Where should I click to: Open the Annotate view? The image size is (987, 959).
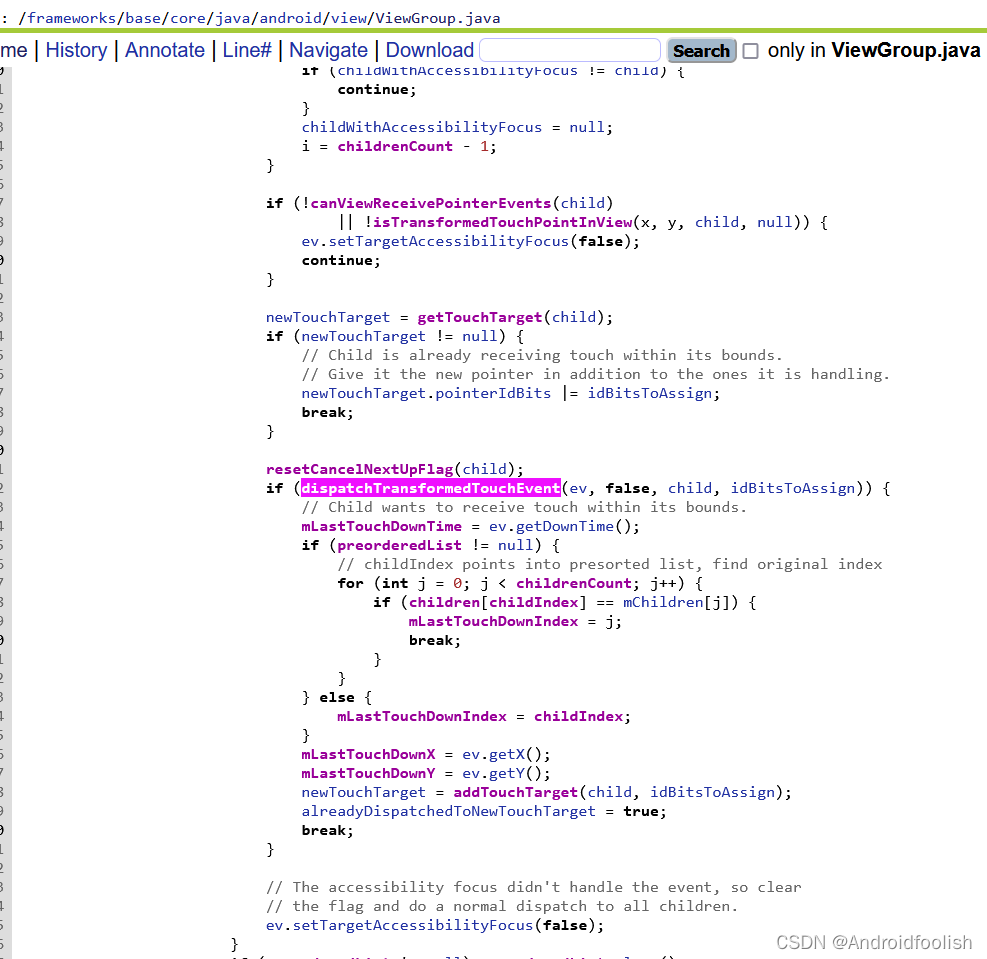coord(165,50)
